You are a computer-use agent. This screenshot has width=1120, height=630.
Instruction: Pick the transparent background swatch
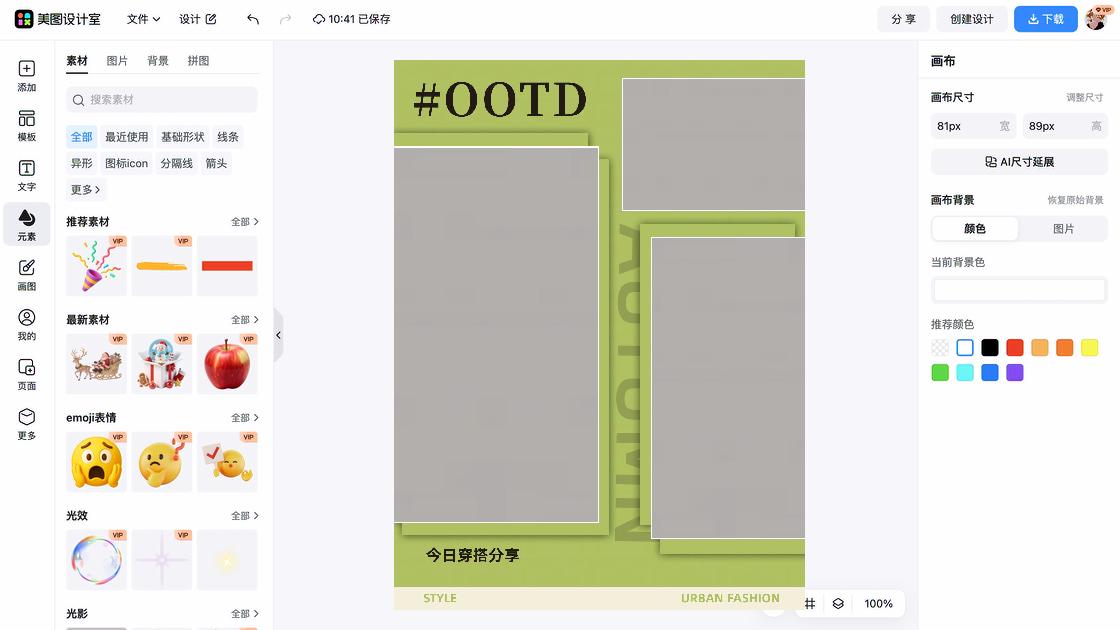pyautogui.click(x=940, y=348)
